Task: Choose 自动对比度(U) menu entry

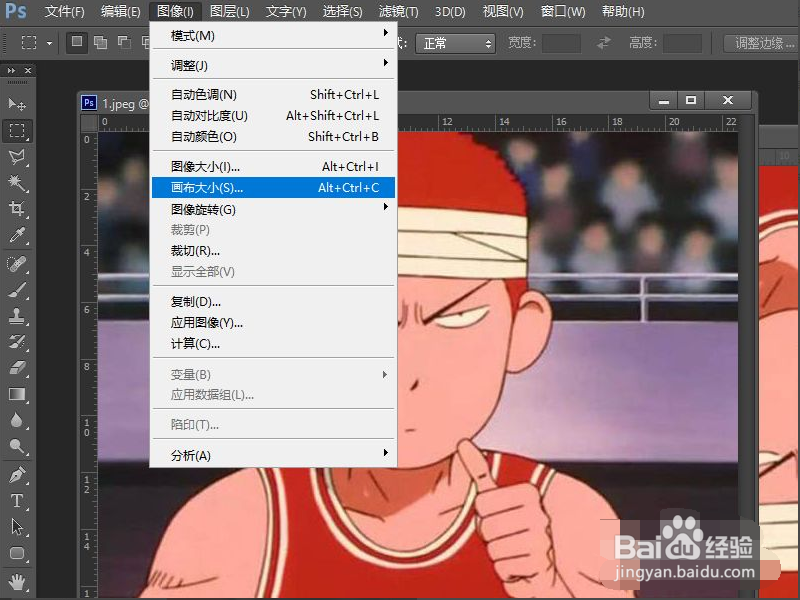Action: [273, 116]
